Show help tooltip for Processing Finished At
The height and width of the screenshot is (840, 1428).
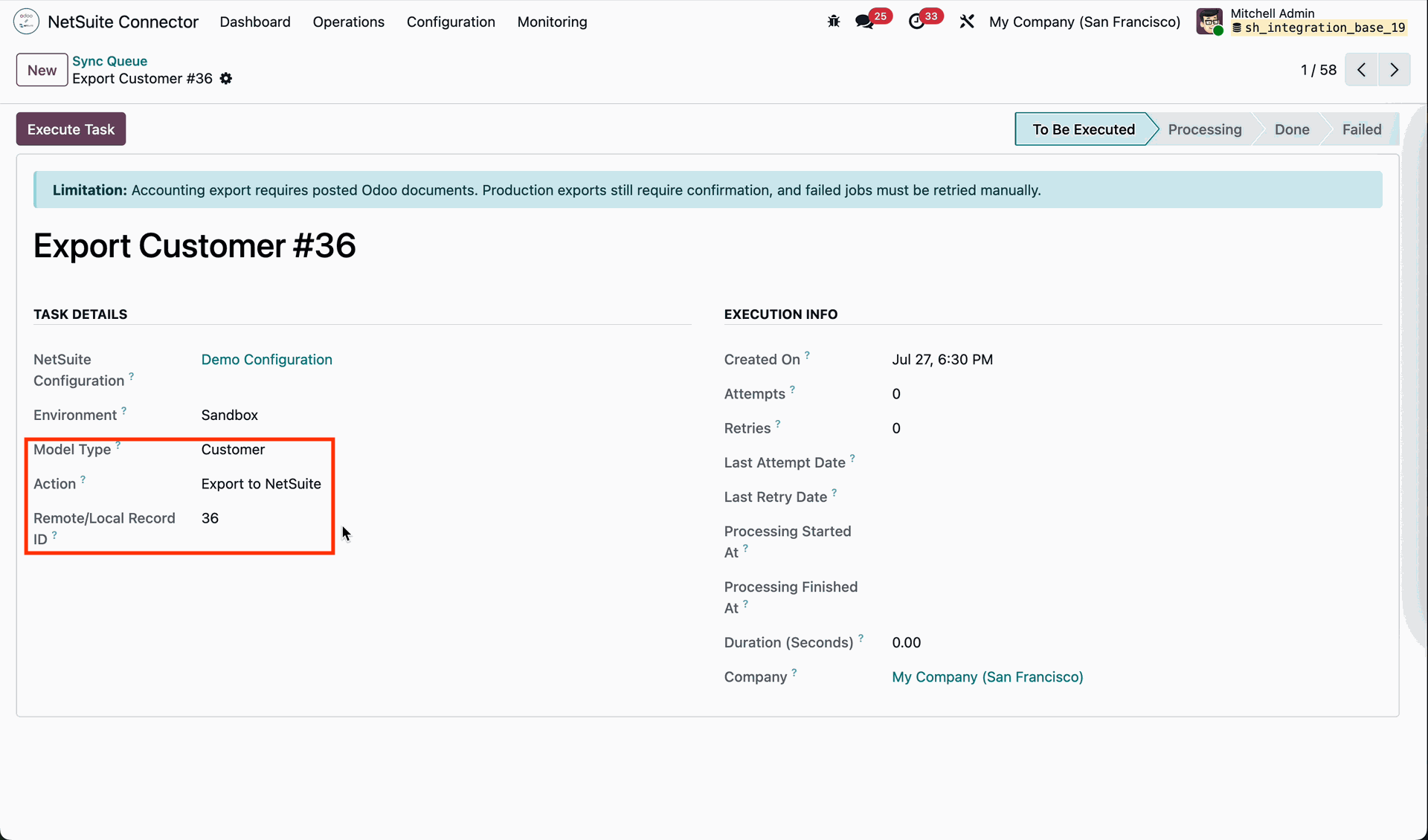[x=745, y=604]
